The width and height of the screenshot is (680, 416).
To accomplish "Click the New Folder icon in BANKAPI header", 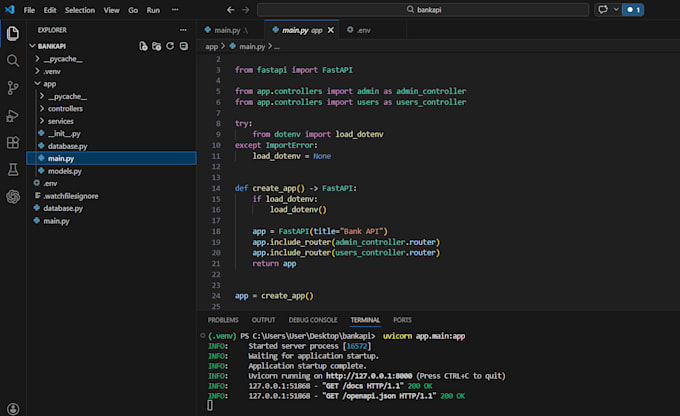I will tap(157, 46).
